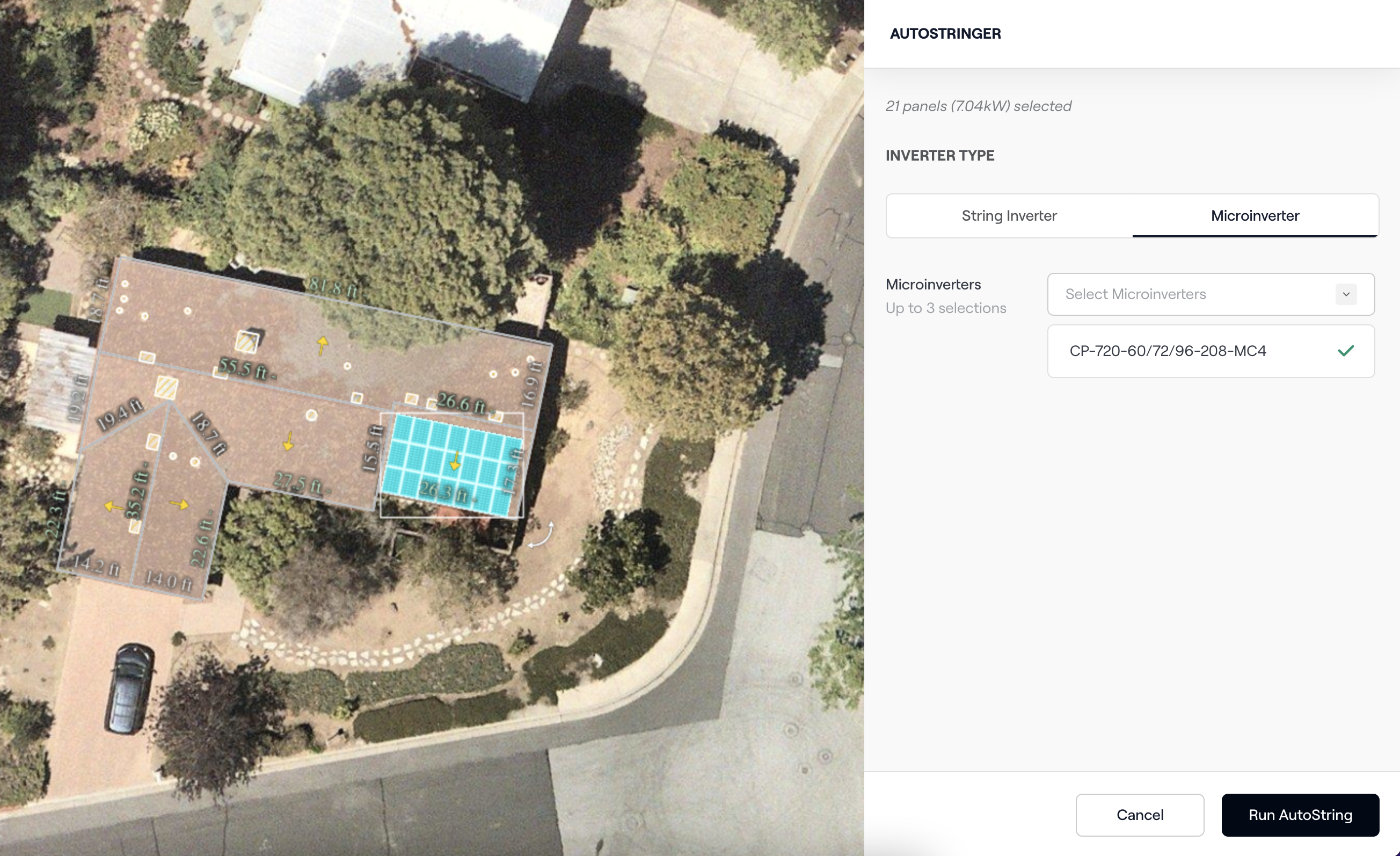
Task: Click the hatched obstruction square near 19.4 ft label
Action: (x=166, y=388)
